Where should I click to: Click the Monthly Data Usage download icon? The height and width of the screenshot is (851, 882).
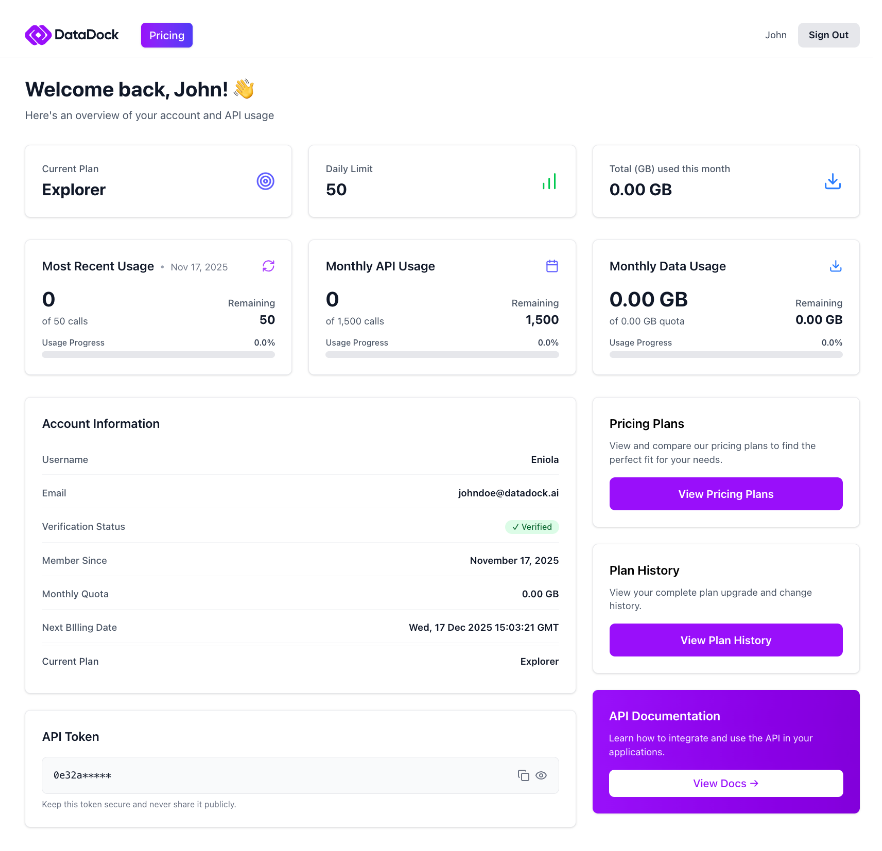point(835,266)
